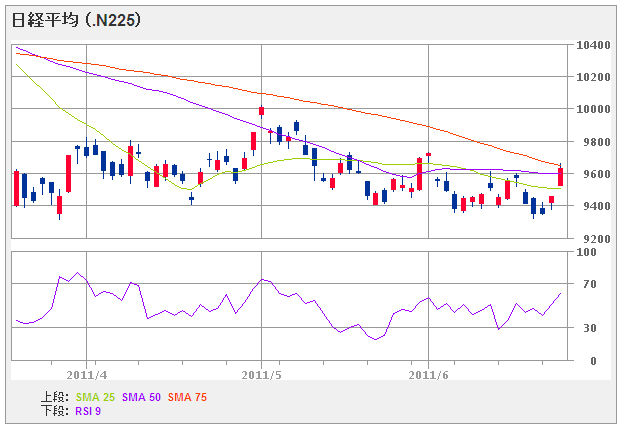Click the RSI 0 axis label

(x=593, y=361)
